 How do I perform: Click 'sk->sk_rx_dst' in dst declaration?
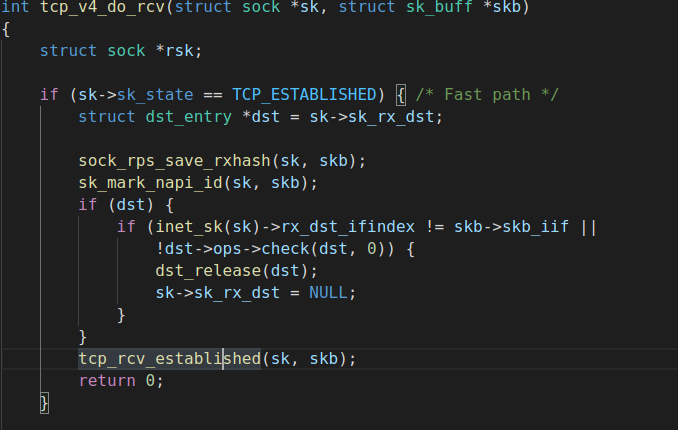click(x=371, y=117)
